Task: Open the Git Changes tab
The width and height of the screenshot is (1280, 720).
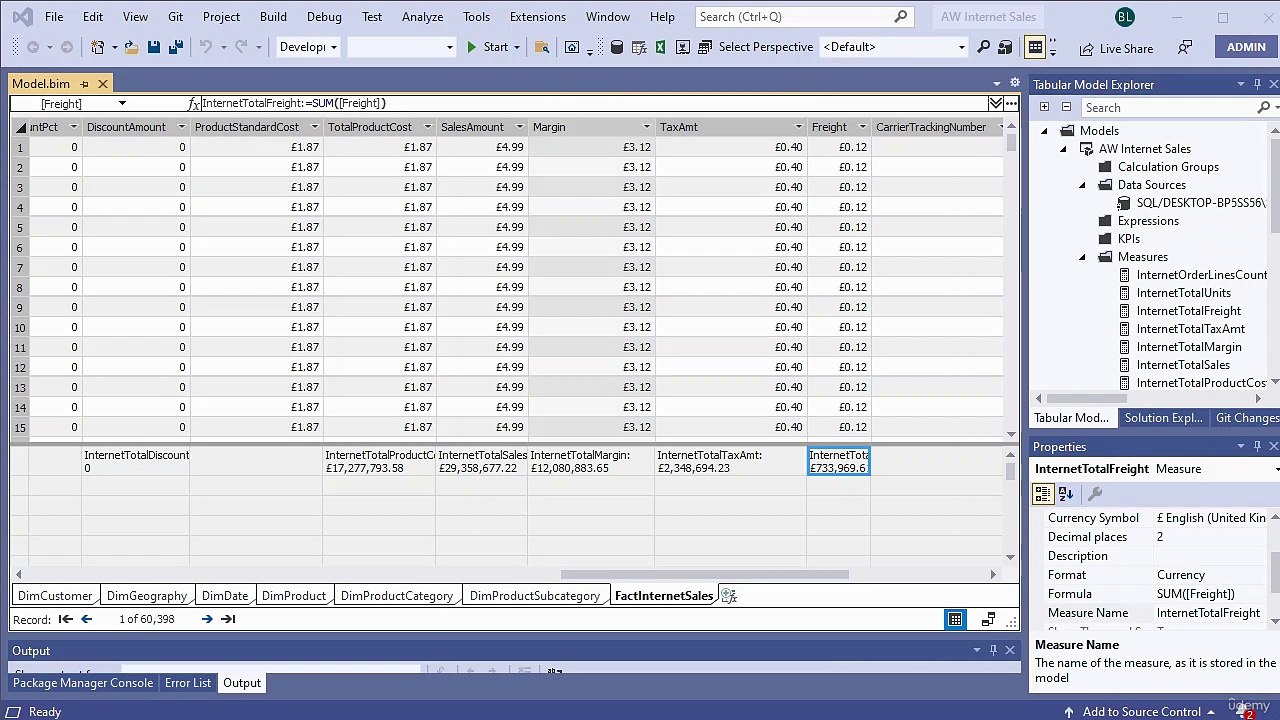Action: (1246, 418)
